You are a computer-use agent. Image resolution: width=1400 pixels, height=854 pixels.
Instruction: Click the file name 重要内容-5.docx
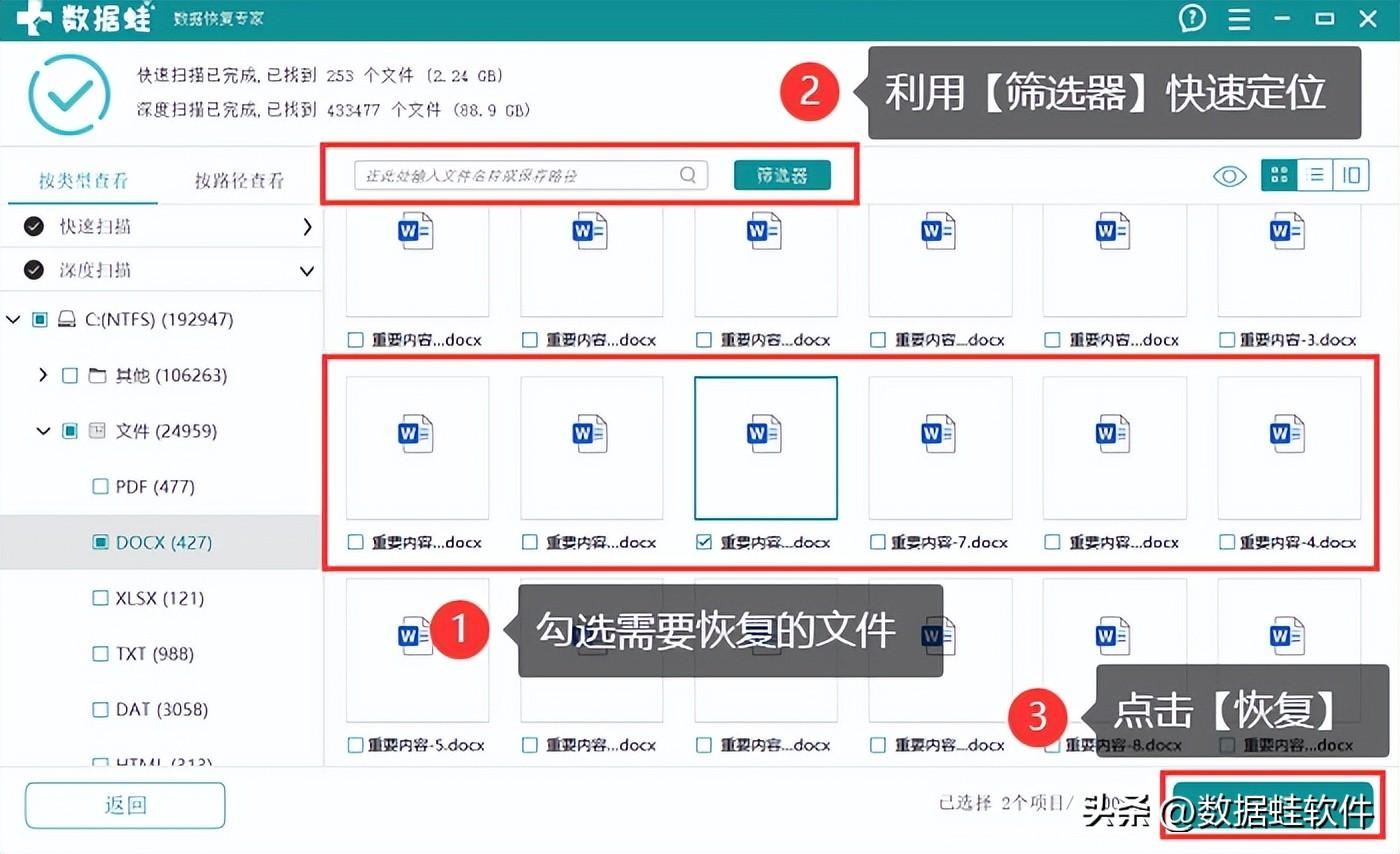(x=426, y=745)
